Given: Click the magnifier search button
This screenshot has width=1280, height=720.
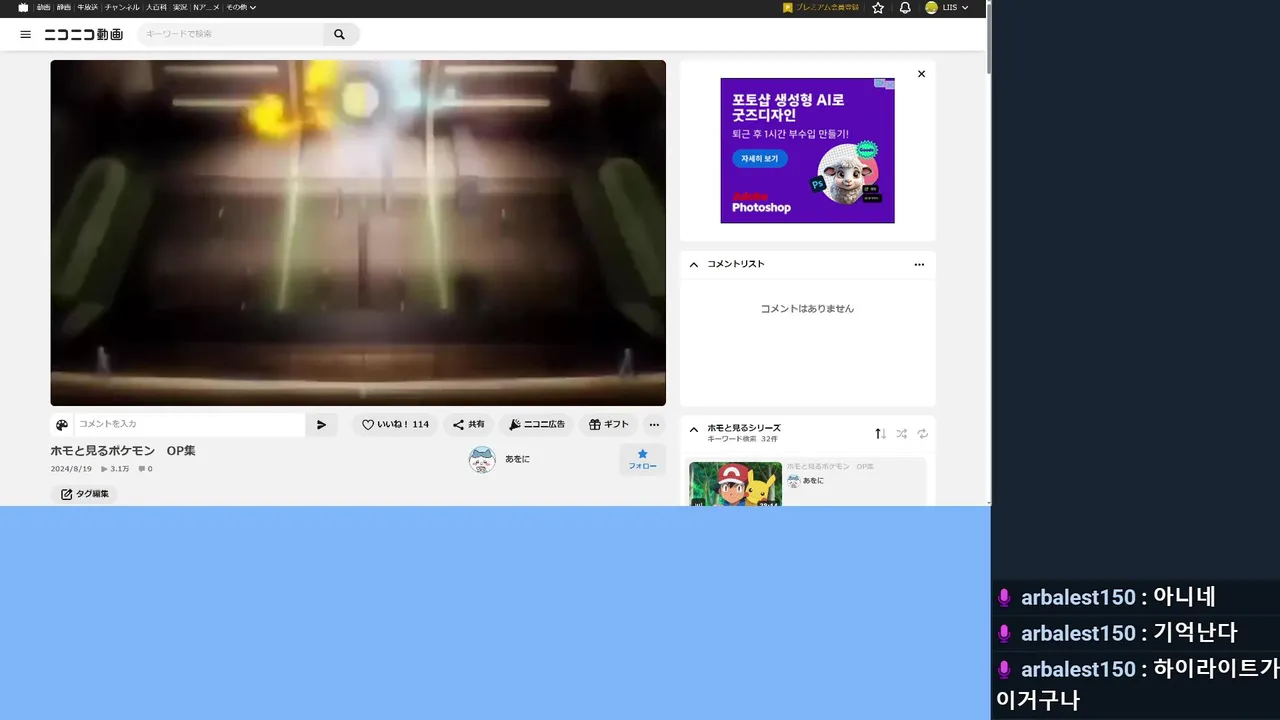Looking at the screenshot, I should click(340, 34).
